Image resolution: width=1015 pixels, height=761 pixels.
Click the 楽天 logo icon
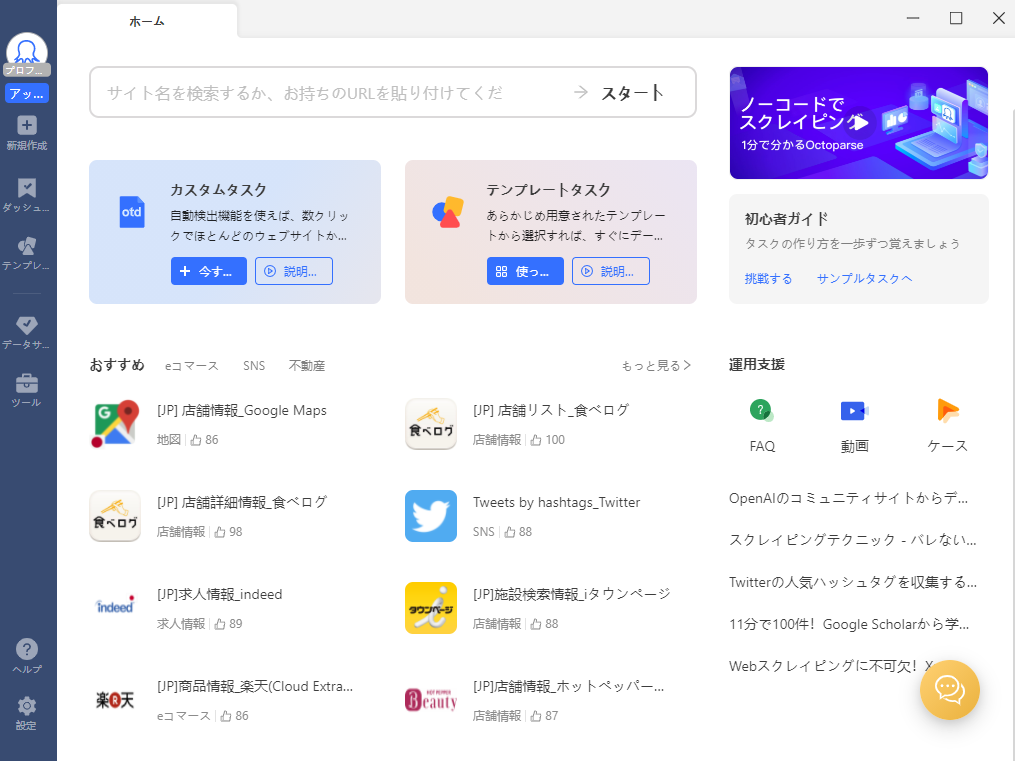[115, 700]
